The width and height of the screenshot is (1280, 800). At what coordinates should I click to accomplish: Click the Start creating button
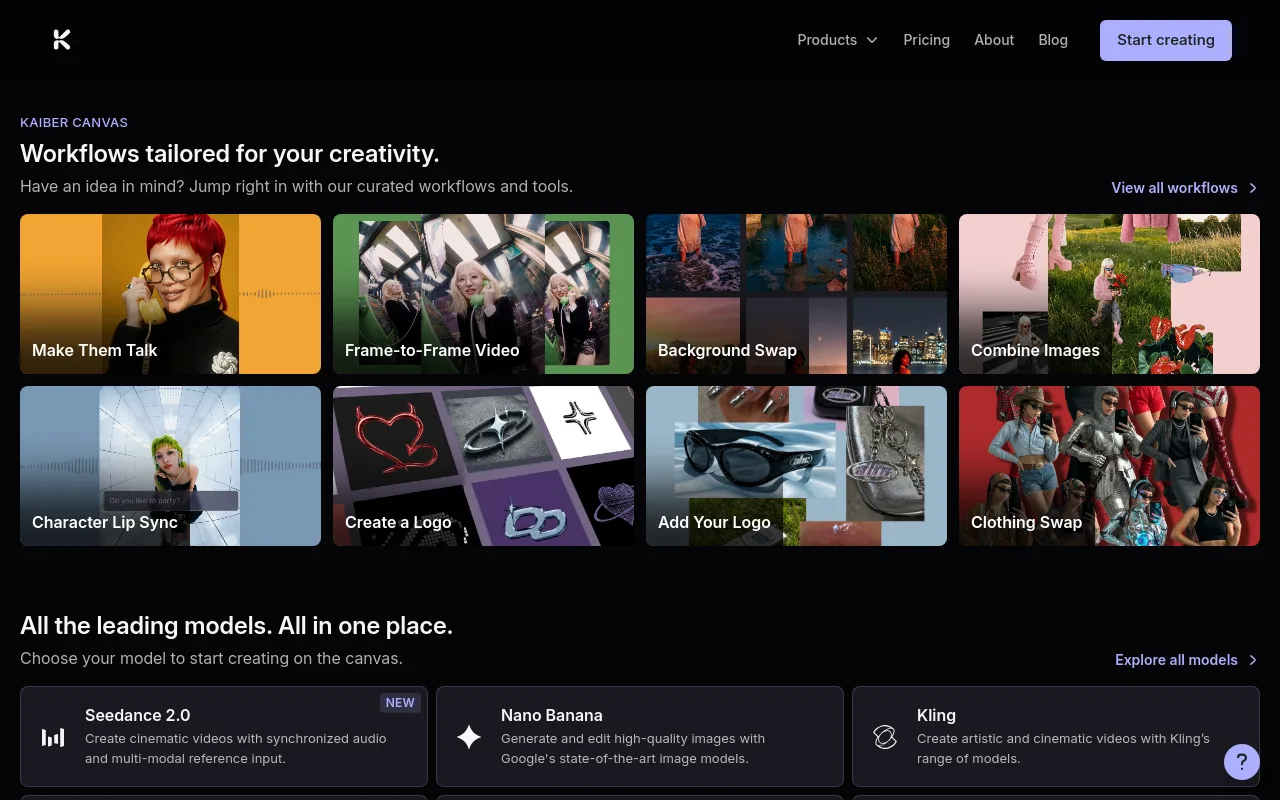[1166, 40]
